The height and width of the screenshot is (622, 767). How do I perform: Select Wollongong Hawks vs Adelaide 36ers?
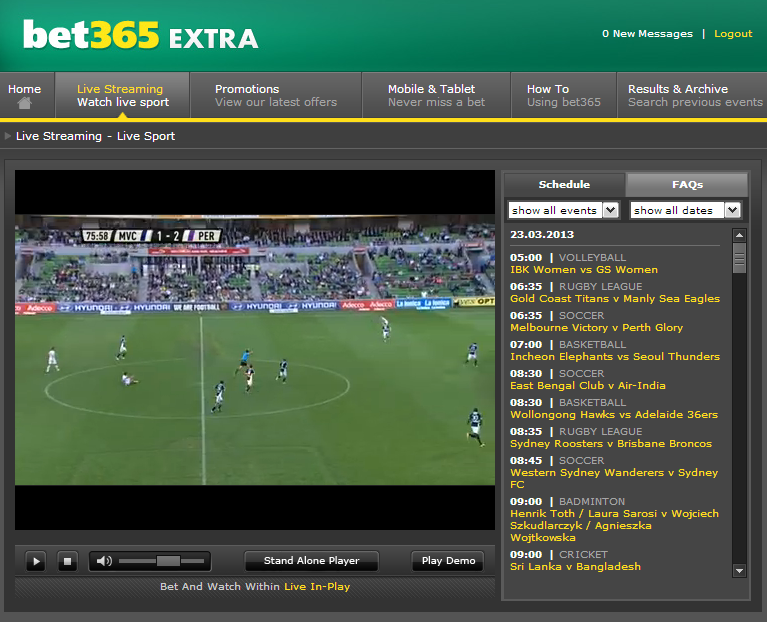pos(614,415)
